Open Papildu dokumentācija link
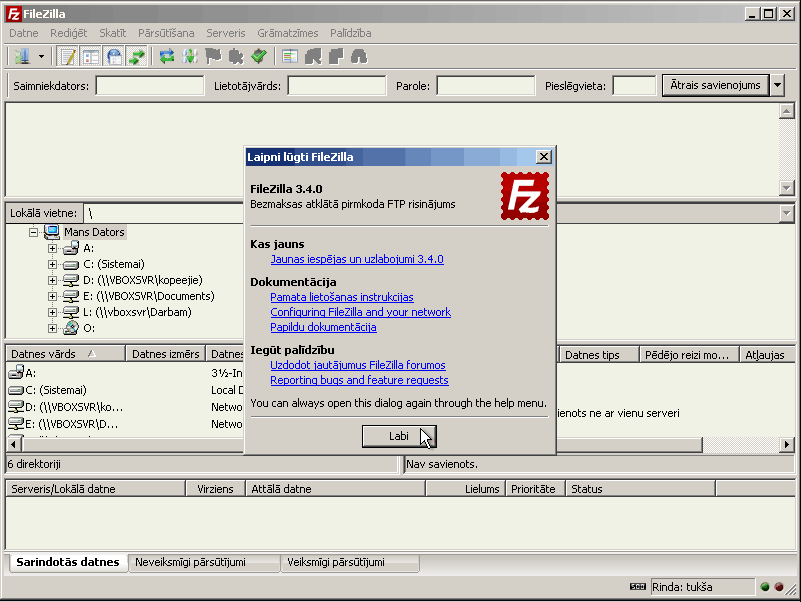The width and height of the screenshot is (801, 602). (x=323, y=327)
